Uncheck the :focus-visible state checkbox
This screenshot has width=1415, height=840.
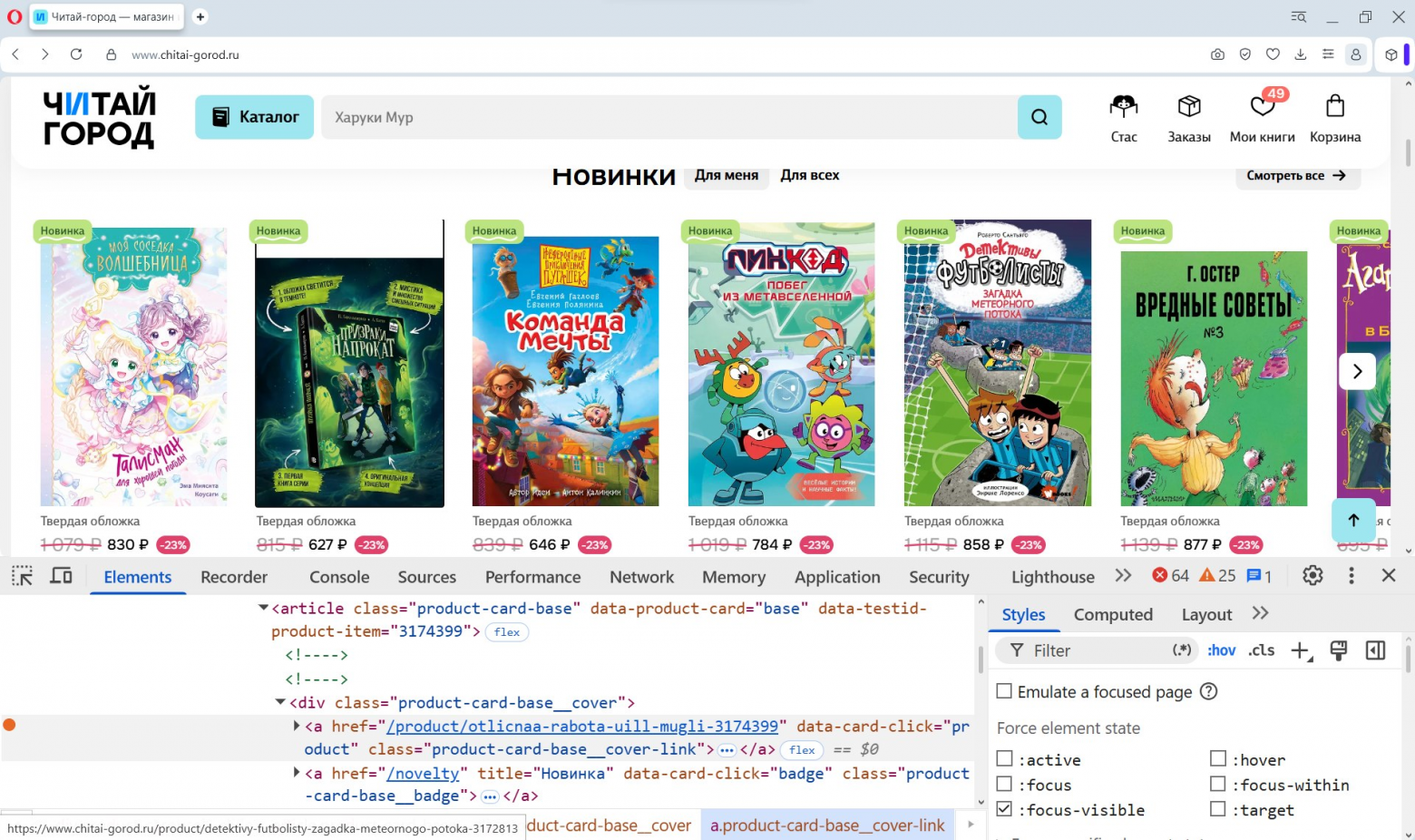click(1004, 809)
